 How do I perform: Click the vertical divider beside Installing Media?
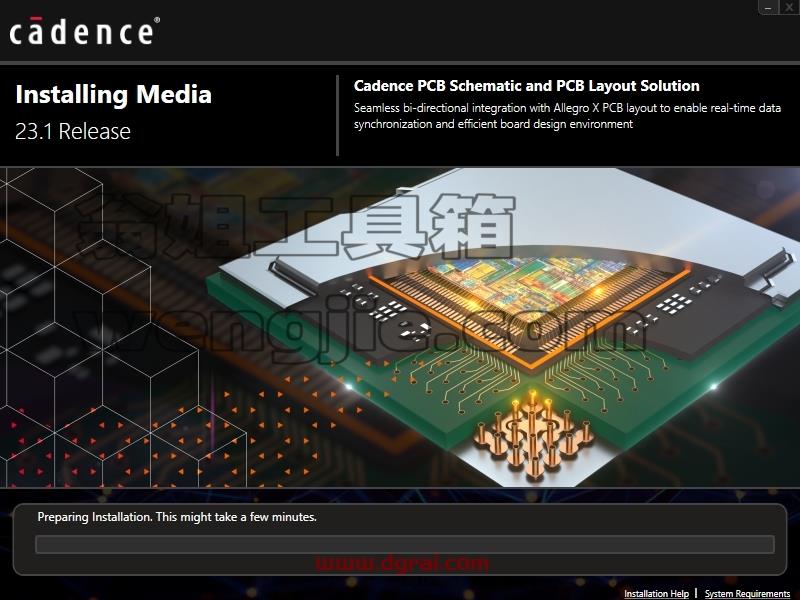coord(337,115)
